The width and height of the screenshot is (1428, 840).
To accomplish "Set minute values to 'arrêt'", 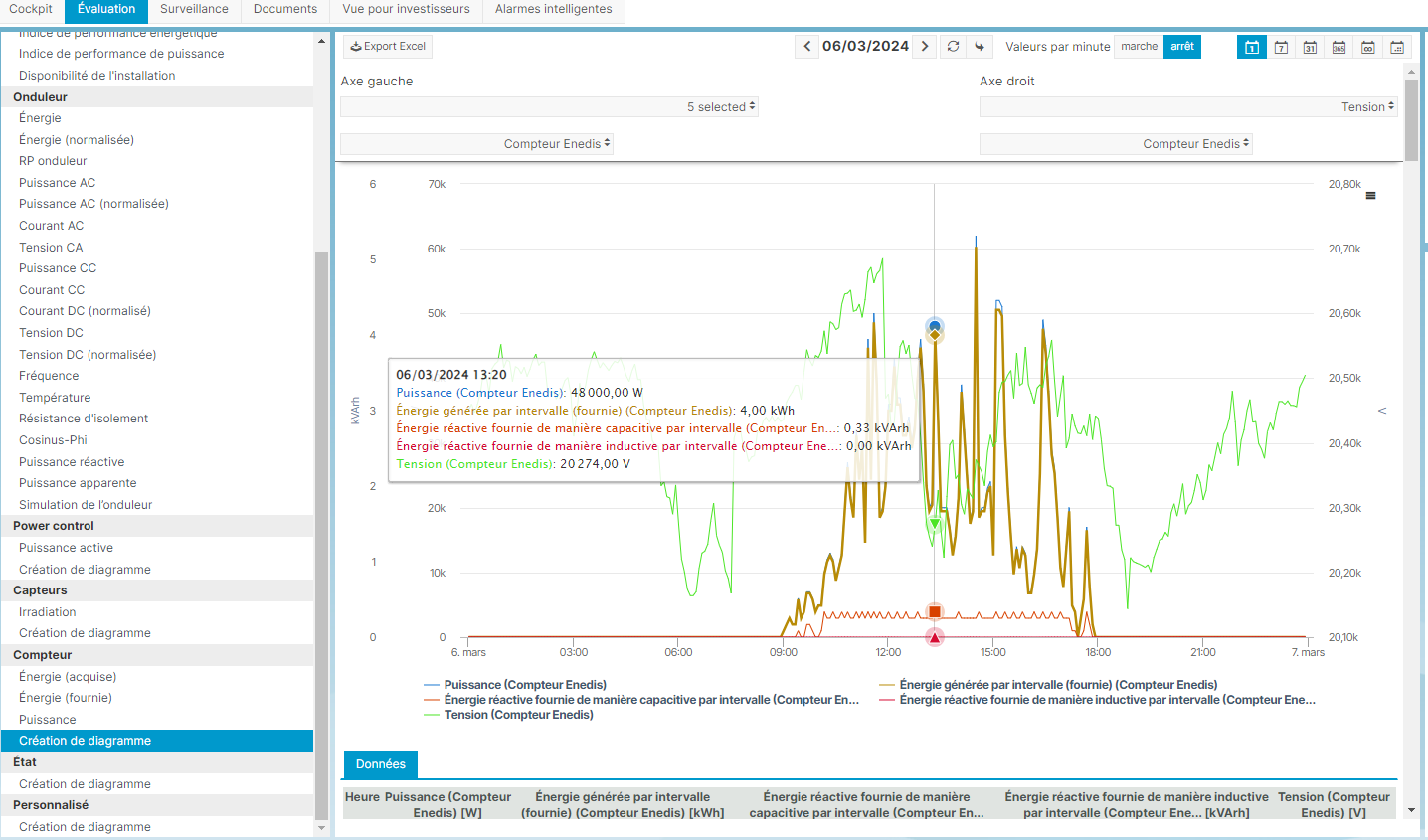I will (1182, 47).
